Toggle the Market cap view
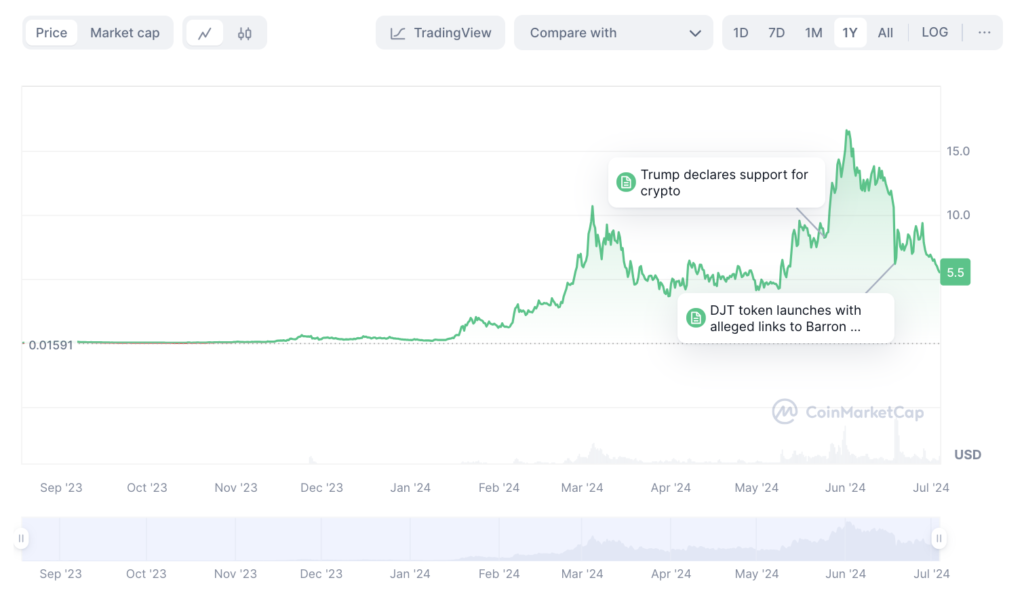Screen dimensions: 1024x597 coord(125,33)
